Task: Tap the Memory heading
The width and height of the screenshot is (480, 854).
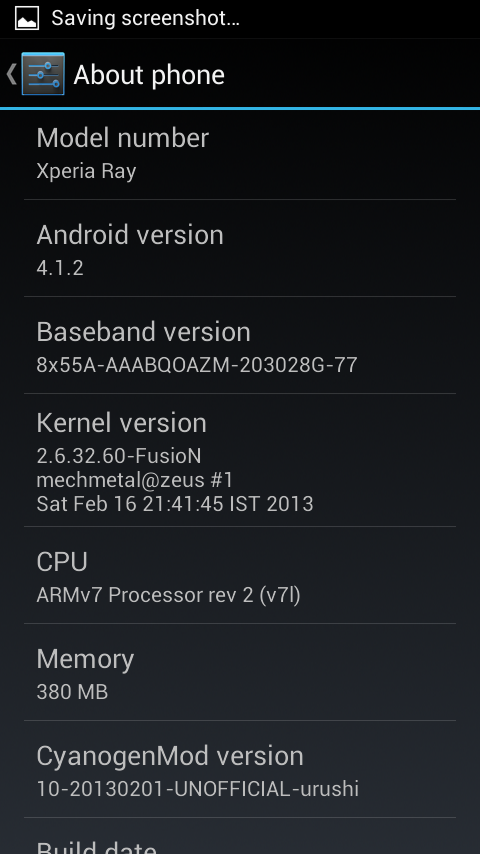Action: pyautogui.click(x=85, y=659)
